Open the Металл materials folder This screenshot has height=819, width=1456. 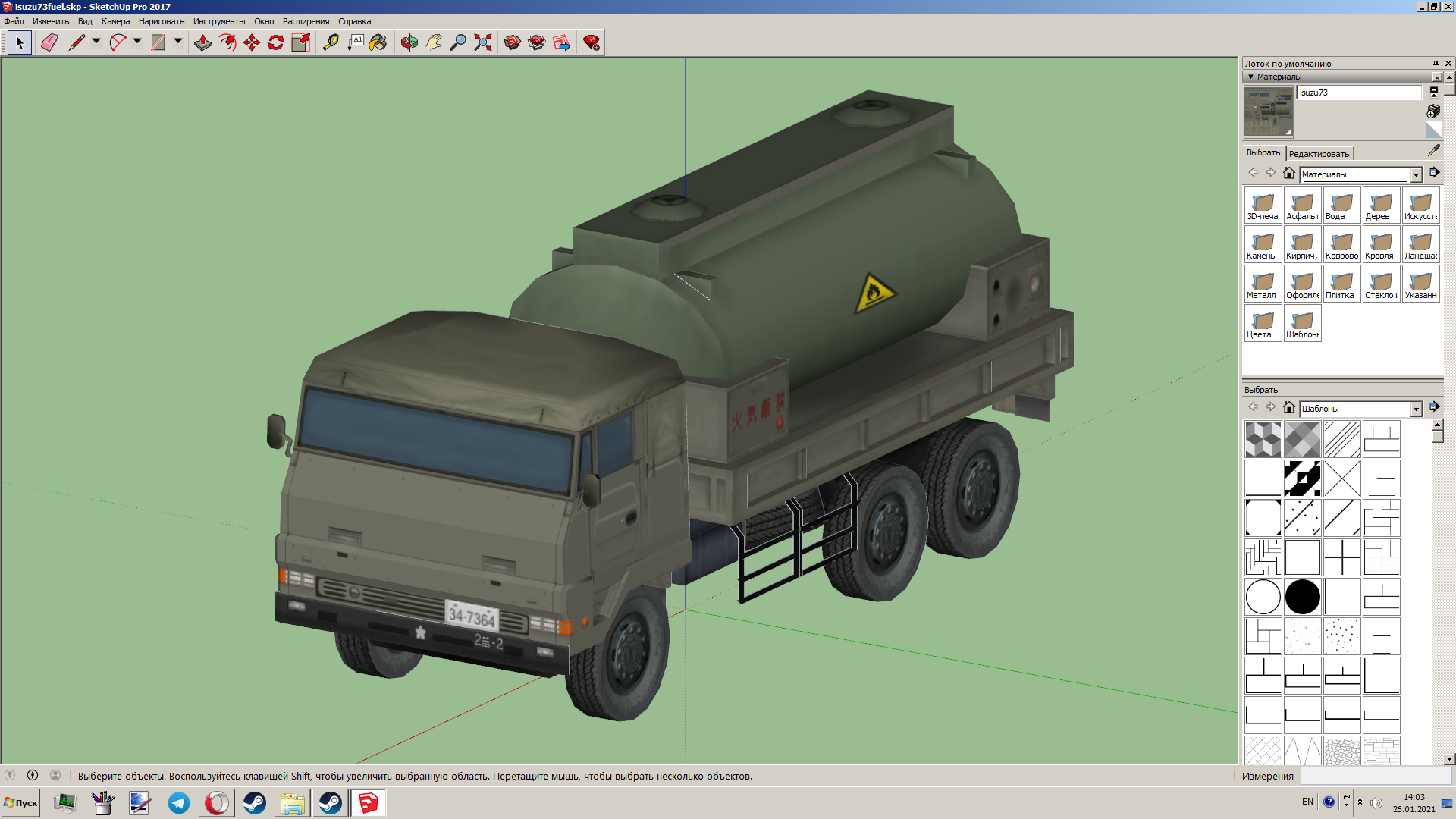1263,284
